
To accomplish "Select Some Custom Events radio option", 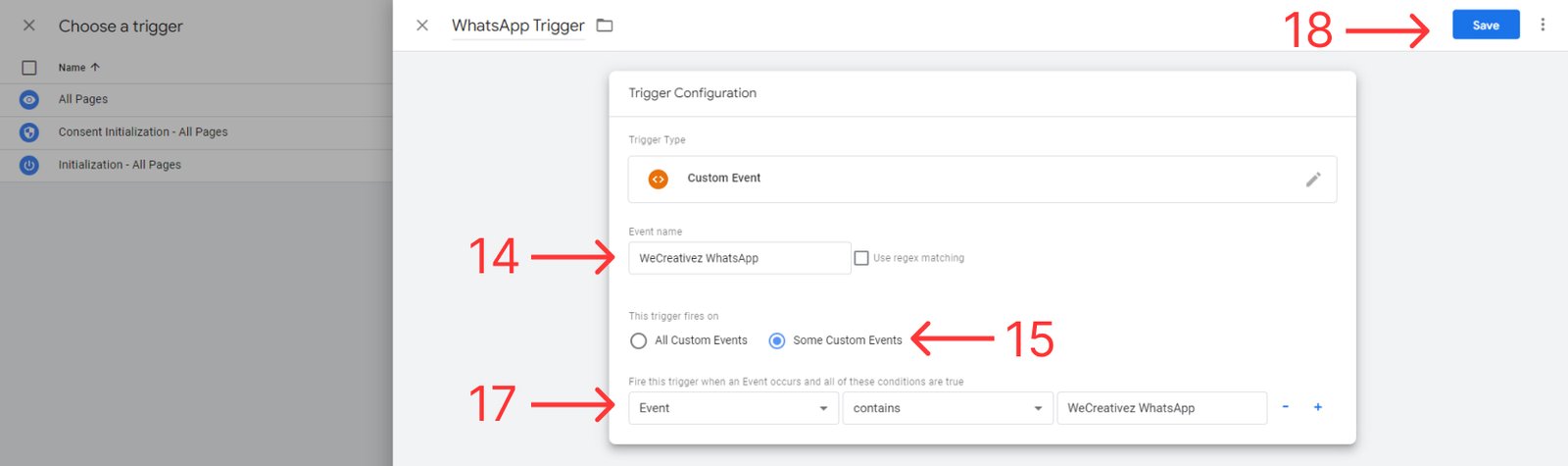I will pyautogui.click(x=777, y=340).
